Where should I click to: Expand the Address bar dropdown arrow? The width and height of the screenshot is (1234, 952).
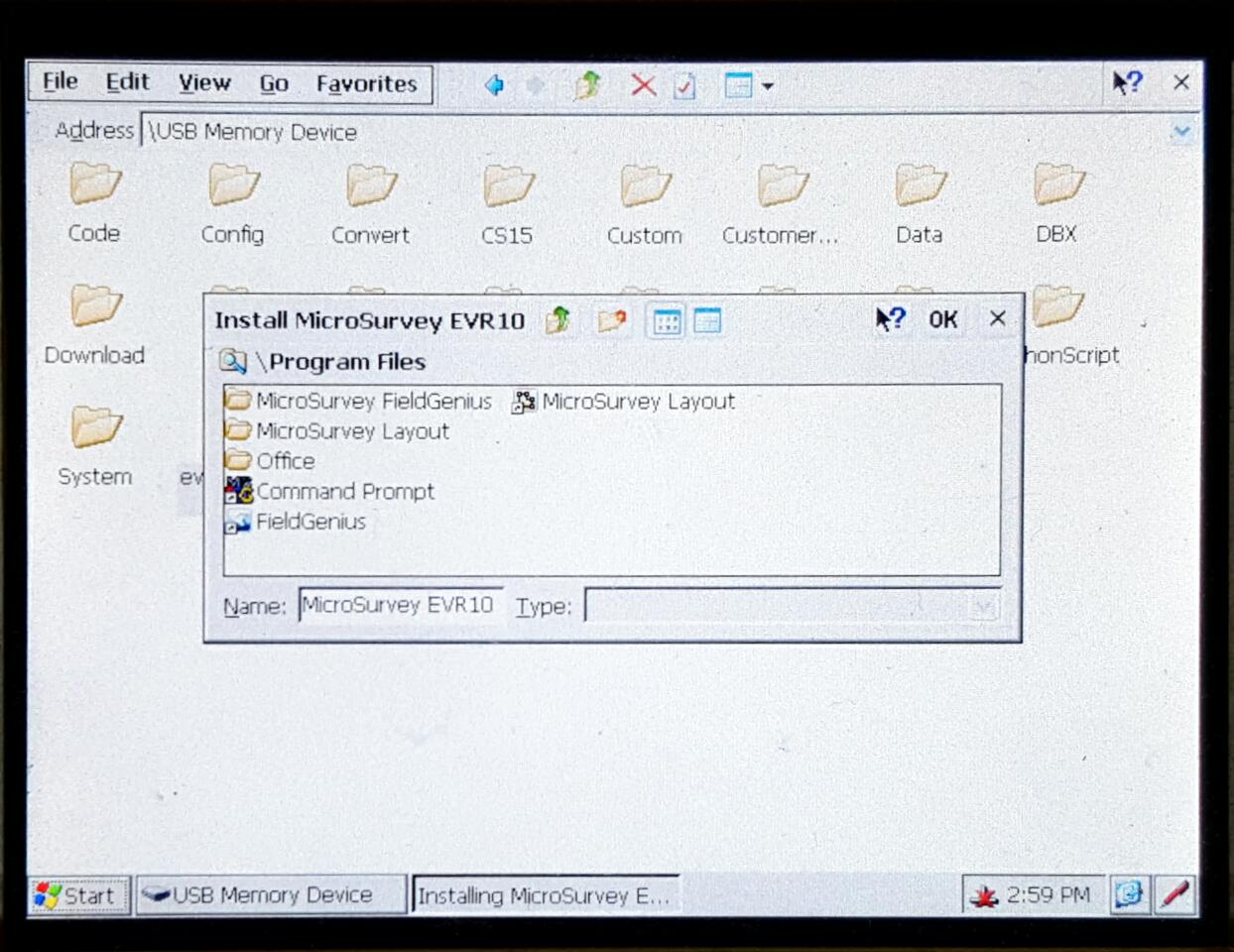click(1180, 131)
